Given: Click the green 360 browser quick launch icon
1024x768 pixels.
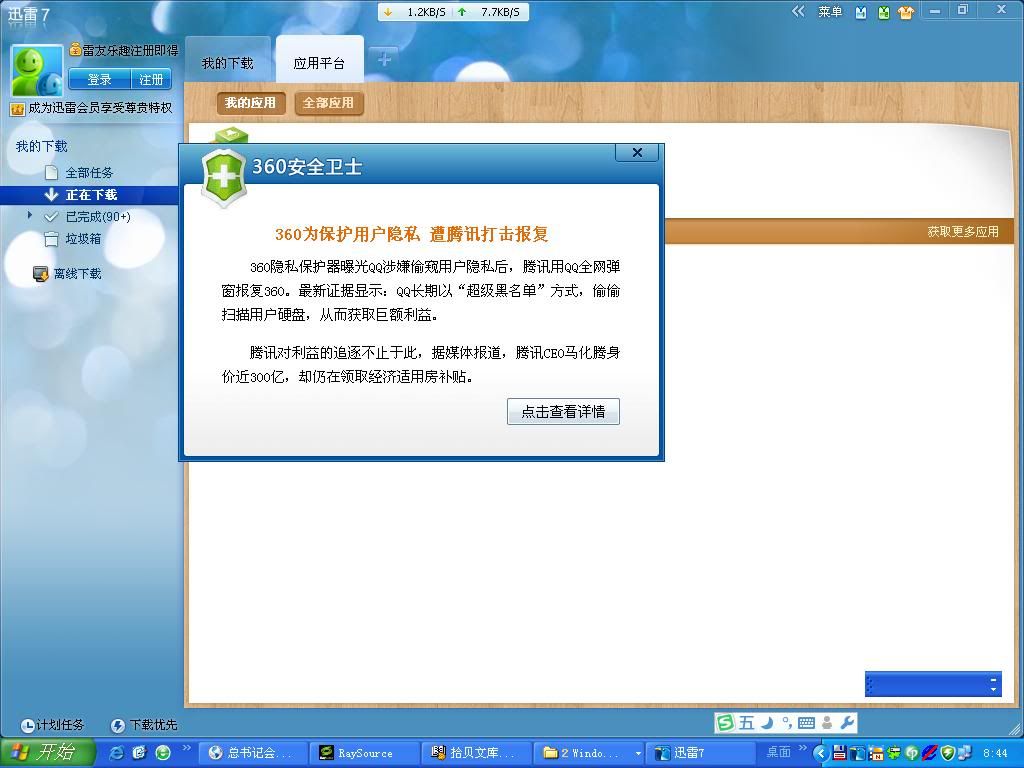Looking at the screenshot, I should [x=163, y=753].
